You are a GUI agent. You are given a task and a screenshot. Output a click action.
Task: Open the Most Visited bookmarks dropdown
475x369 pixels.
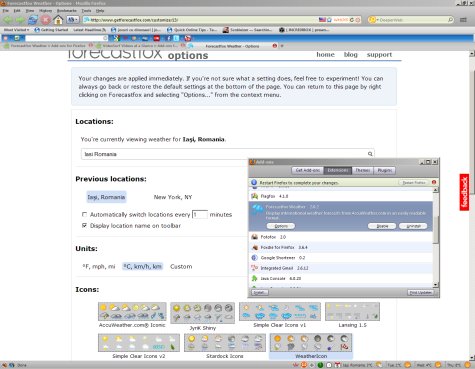(x=16, y=30)
